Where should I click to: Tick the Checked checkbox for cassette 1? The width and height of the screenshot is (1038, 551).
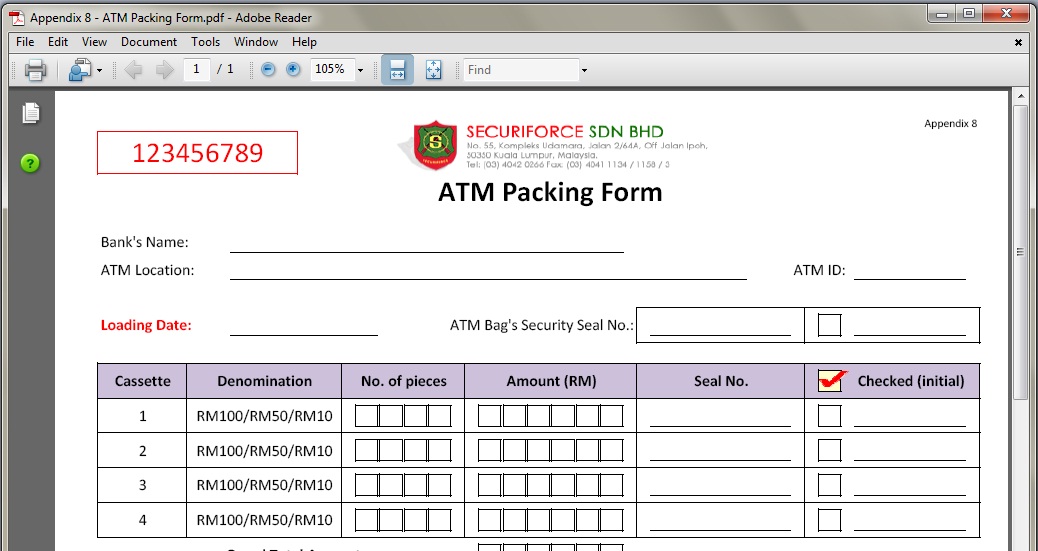(x=829, y=416)
